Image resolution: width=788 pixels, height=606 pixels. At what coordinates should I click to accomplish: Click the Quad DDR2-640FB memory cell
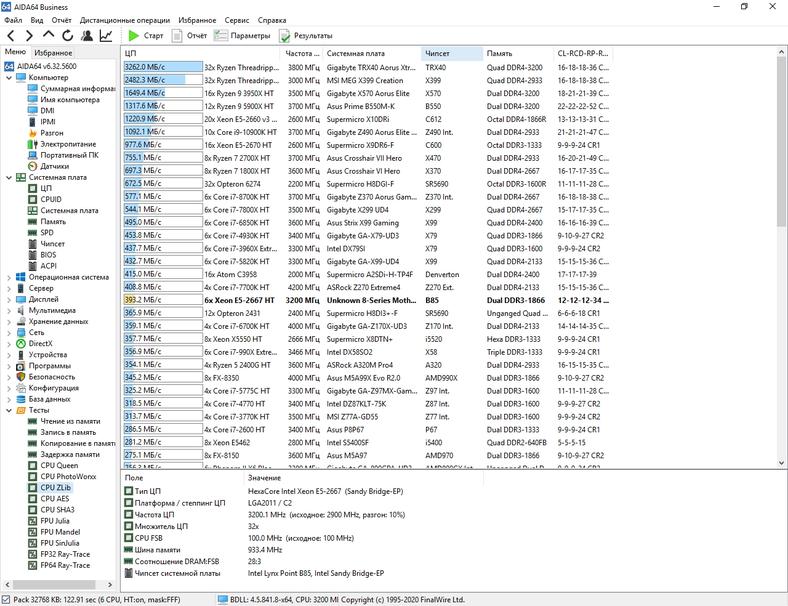tap(517, 443)
